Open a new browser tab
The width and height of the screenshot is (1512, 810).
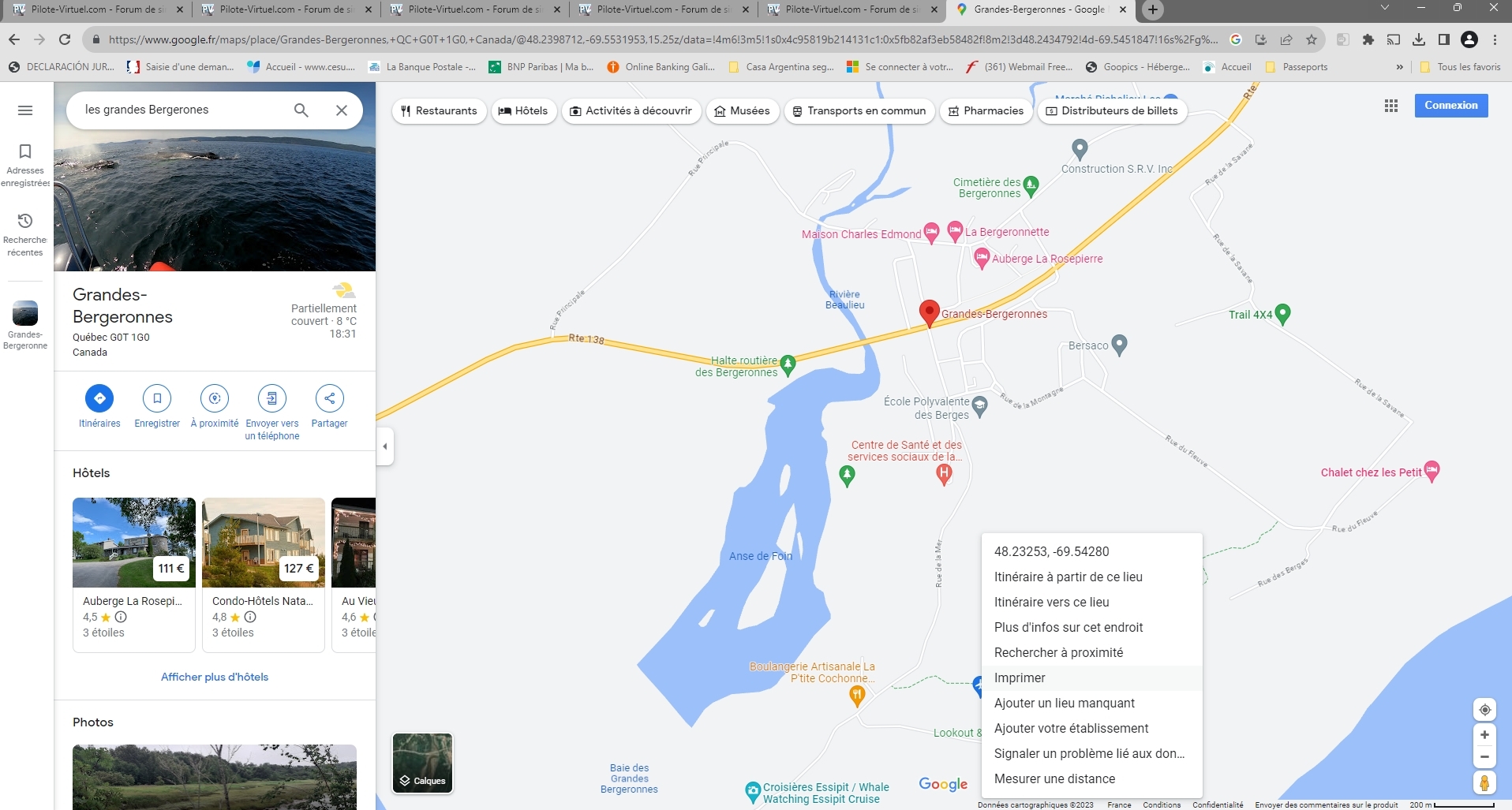[x=1153, y=9]
